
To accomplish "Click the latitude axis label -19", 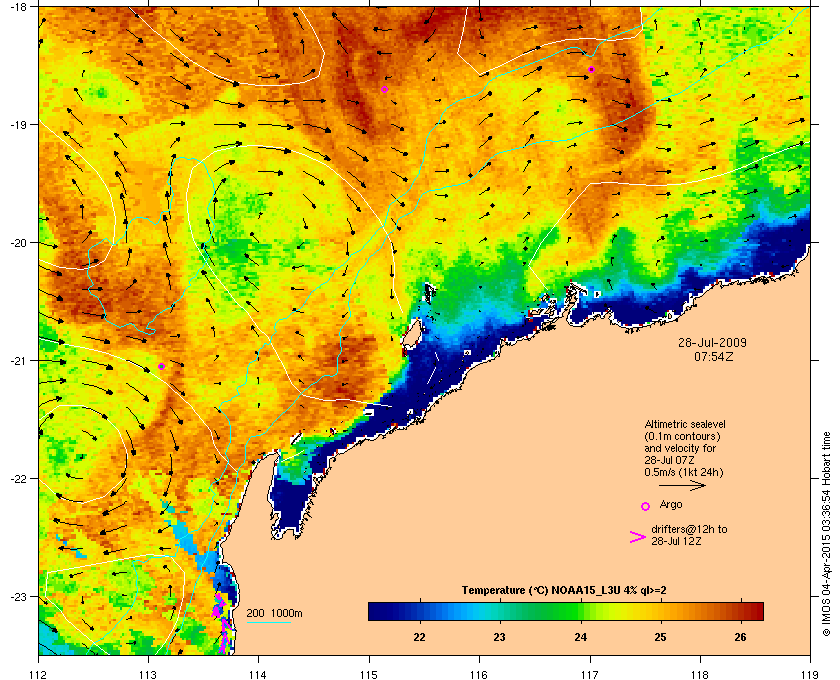I will coord(17,124).
